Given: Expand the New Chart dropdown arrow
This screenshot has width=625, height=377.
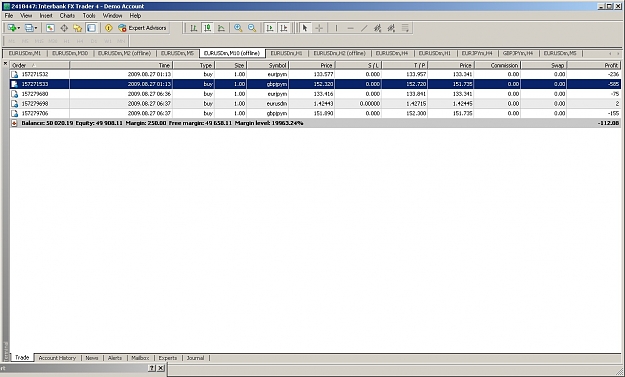Looking at the screenshot, I should [x=19, y=28].
